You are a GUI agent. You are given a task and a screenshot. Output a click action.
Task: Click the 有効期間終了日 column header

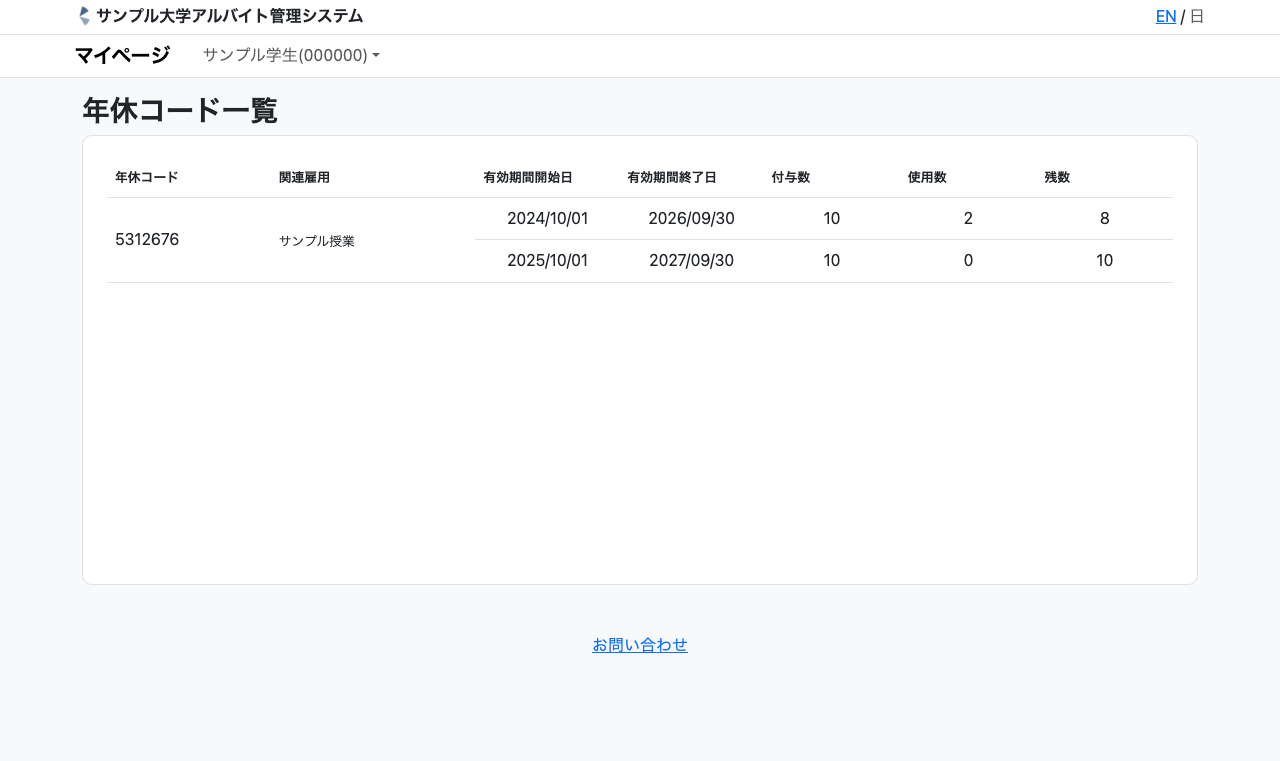point(671,177)
